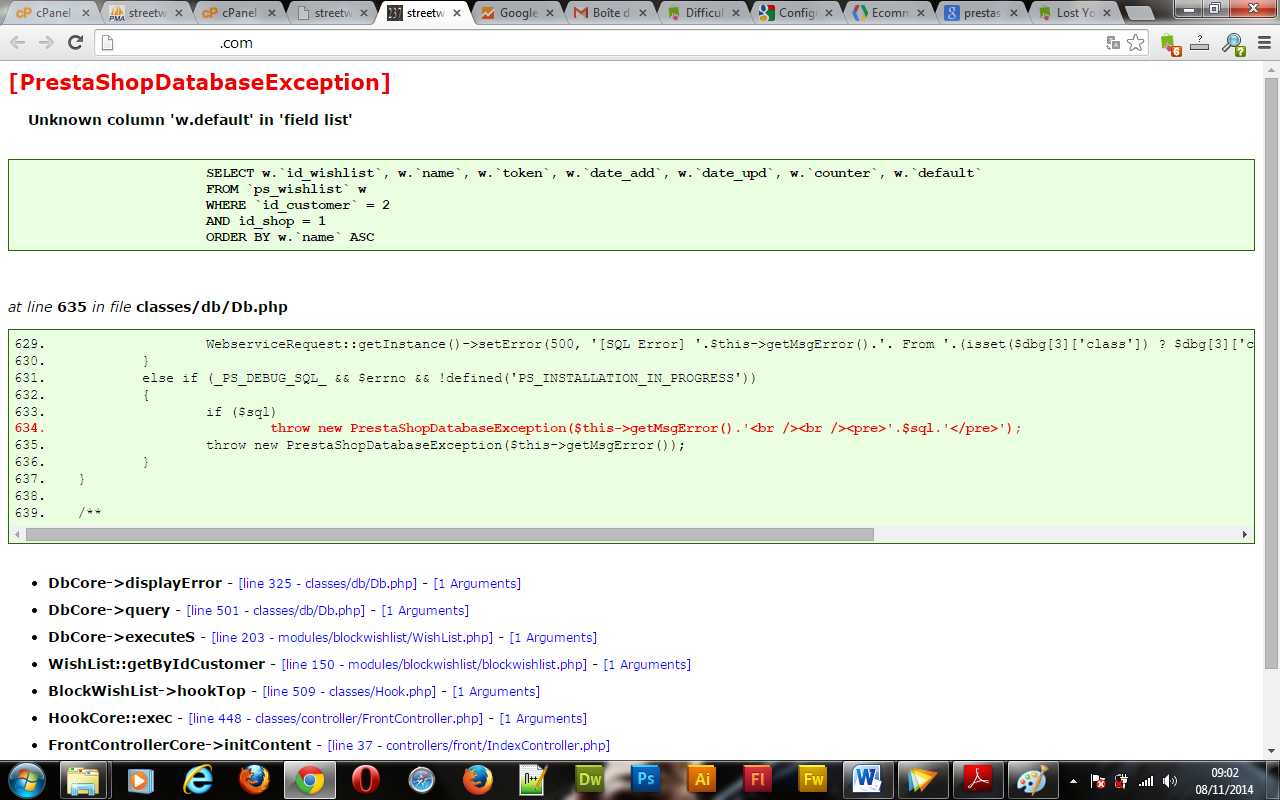
Task: Open Photoshop from the taskbar
Action: [x=646, y=779]
